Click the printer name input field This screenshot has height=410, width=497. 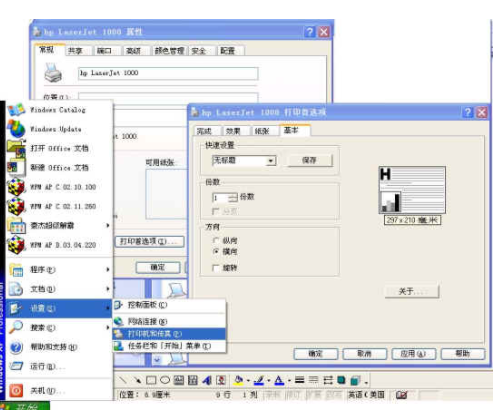tap(168, 73)
